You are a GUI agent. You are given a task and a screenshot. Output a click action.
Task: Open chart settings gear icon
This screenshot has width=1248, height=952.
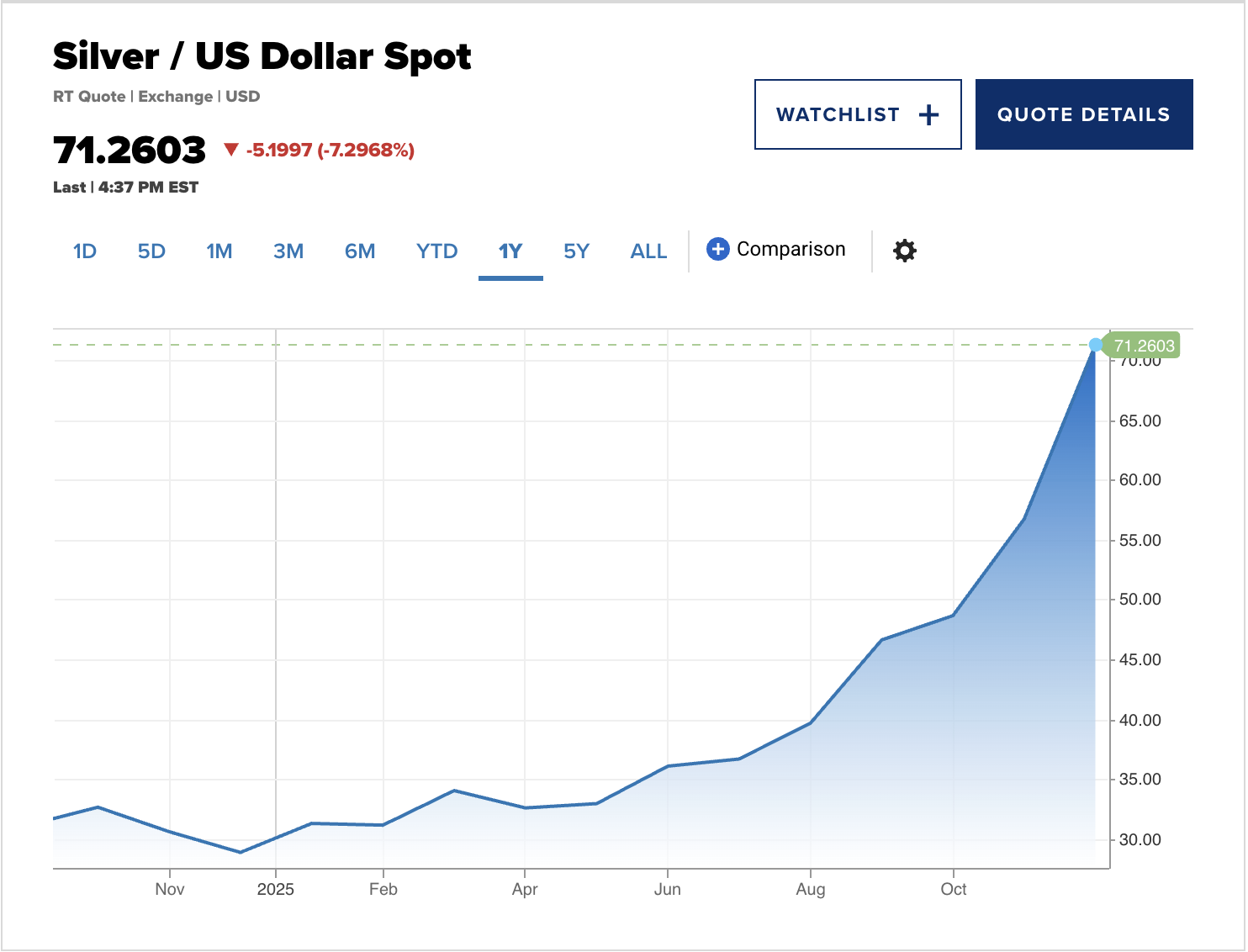point(904,251)
